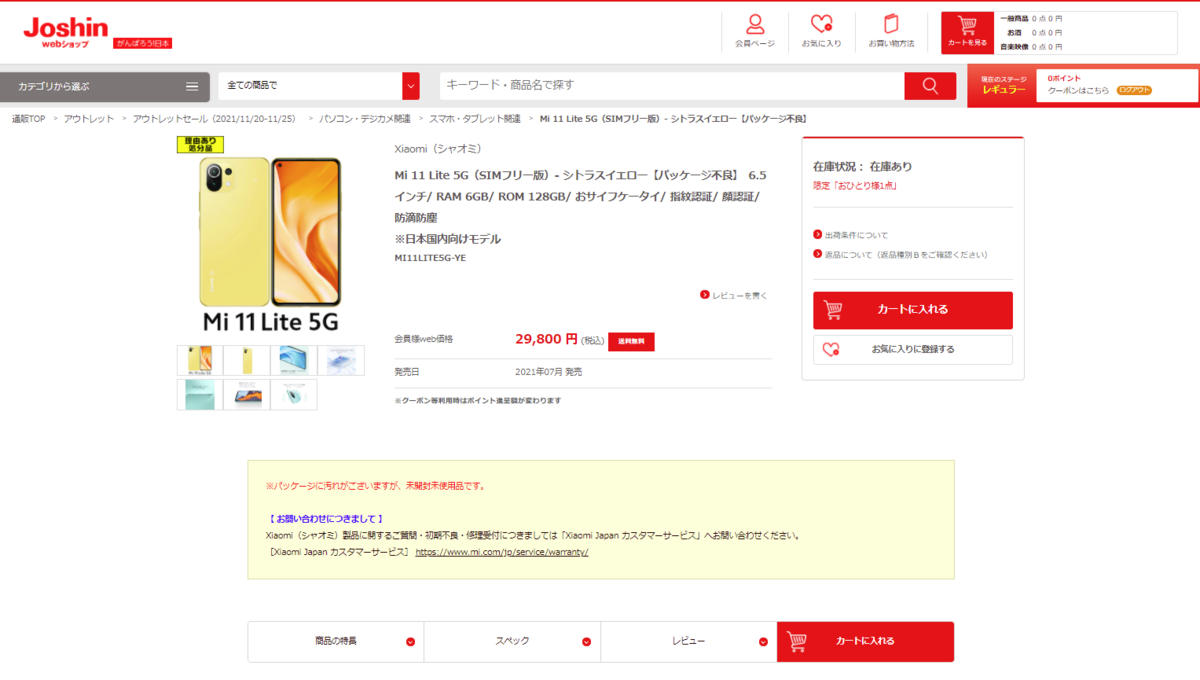Click breadcrumb パソコン・デジカメ関連
This screenshot has height=680, width=1200.
click(x=365, y=119)
